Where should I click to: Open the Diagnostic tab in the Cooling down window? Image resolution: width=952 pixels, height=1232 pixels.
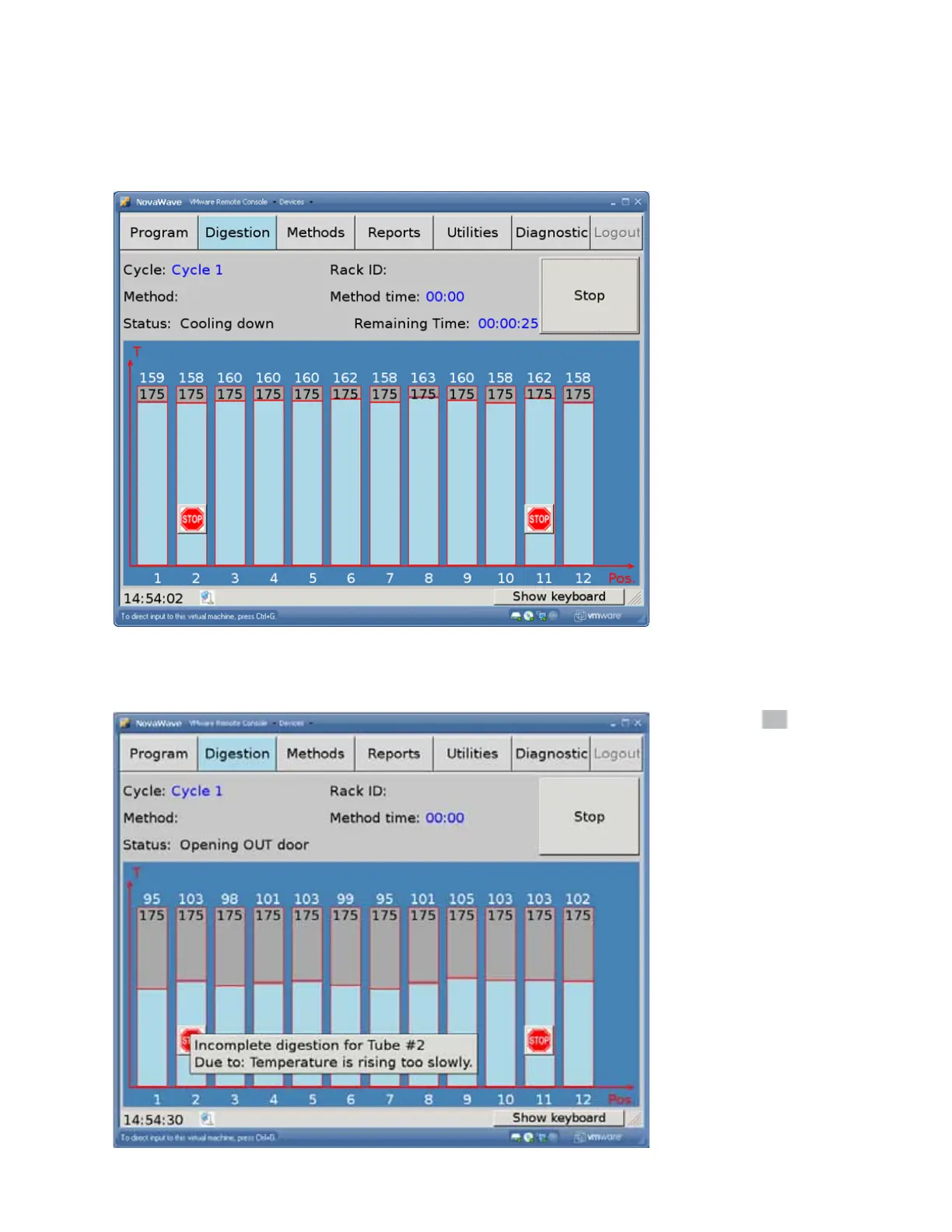pyautogui.click(x=551, y=233)
